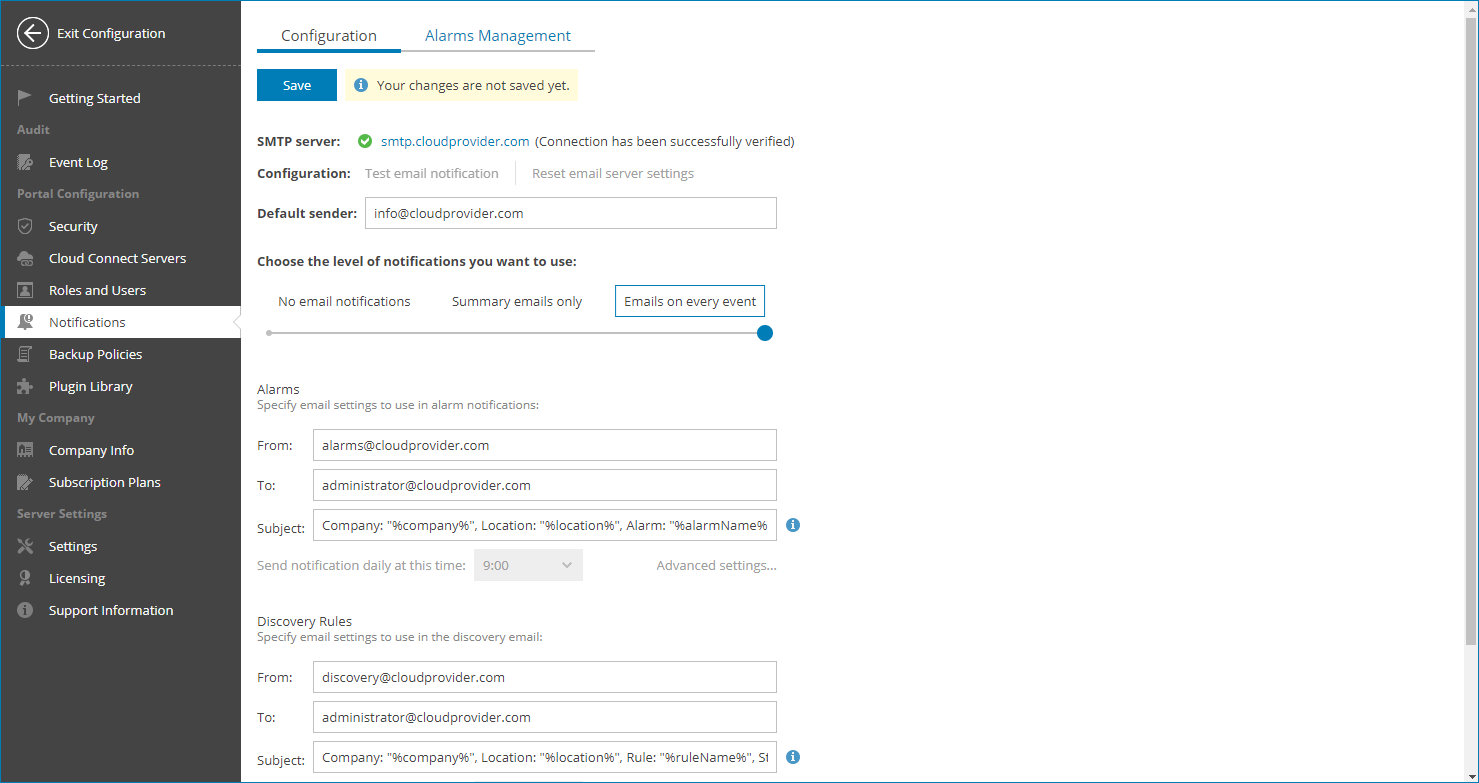This screenshot has width=1479, height=783.
Task: Click the info icon beside the Alarms Subject
Action: coord(792,524)
